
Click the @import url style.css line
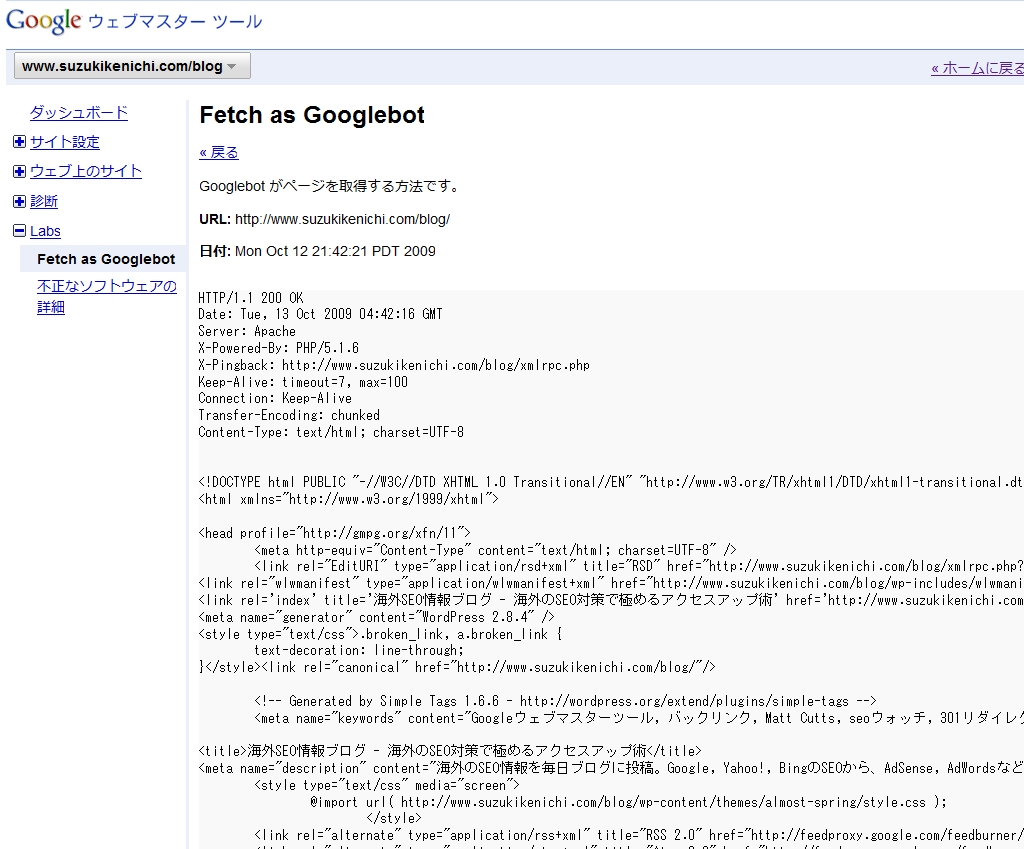pos(628,802)
